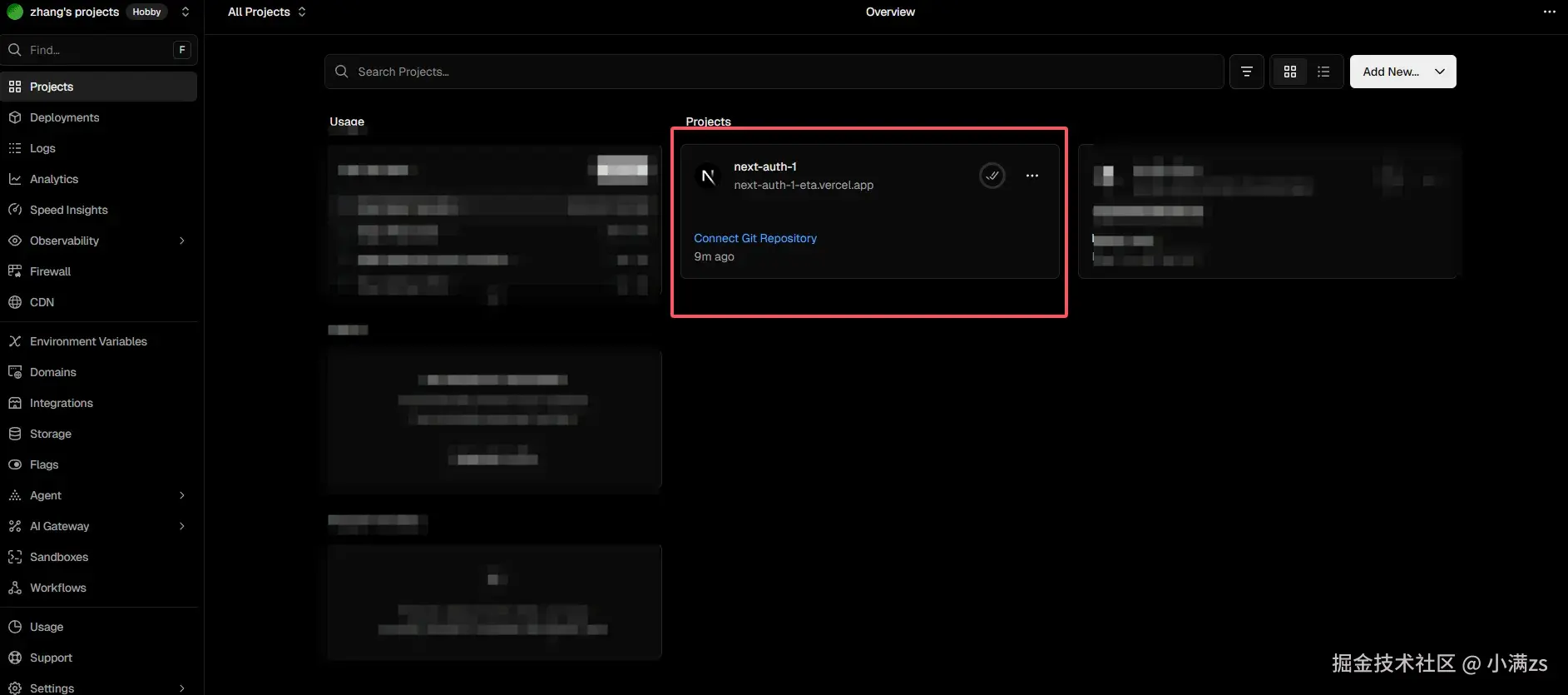Click the Sandboxes sidebar icon
Screen dimensions: 1568x695
pyautogui.click(x=15, y=557)
